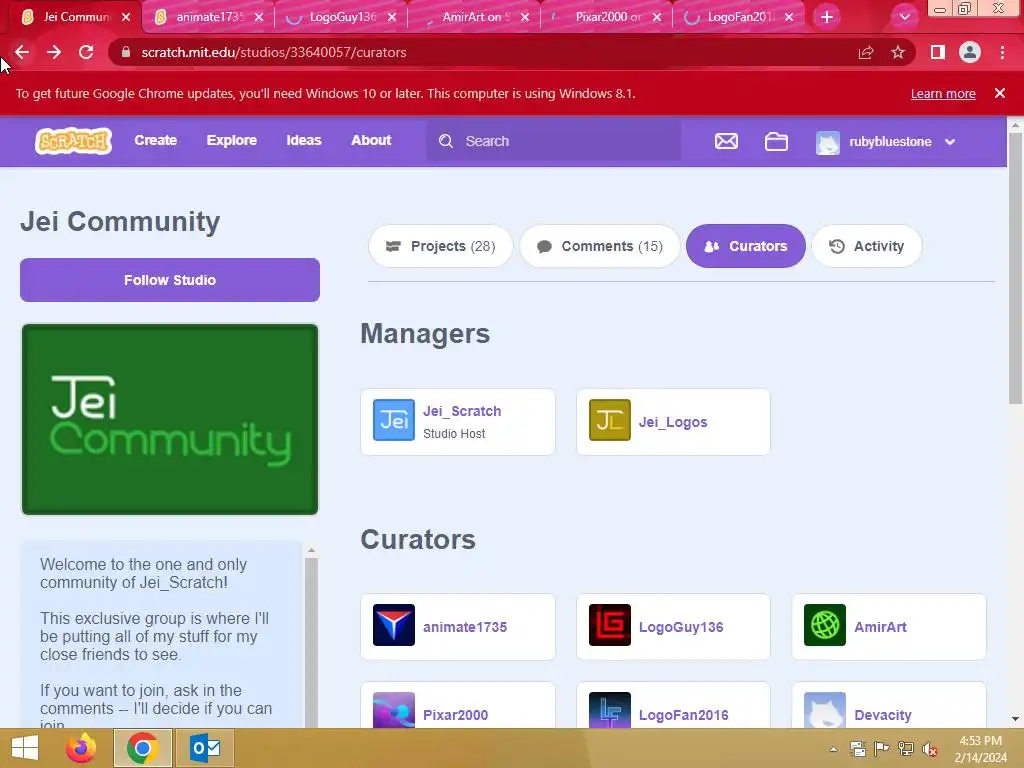Click AmirArt globe avatar icon
This screenshot has width=1024, height=768.
pos(825,625)
